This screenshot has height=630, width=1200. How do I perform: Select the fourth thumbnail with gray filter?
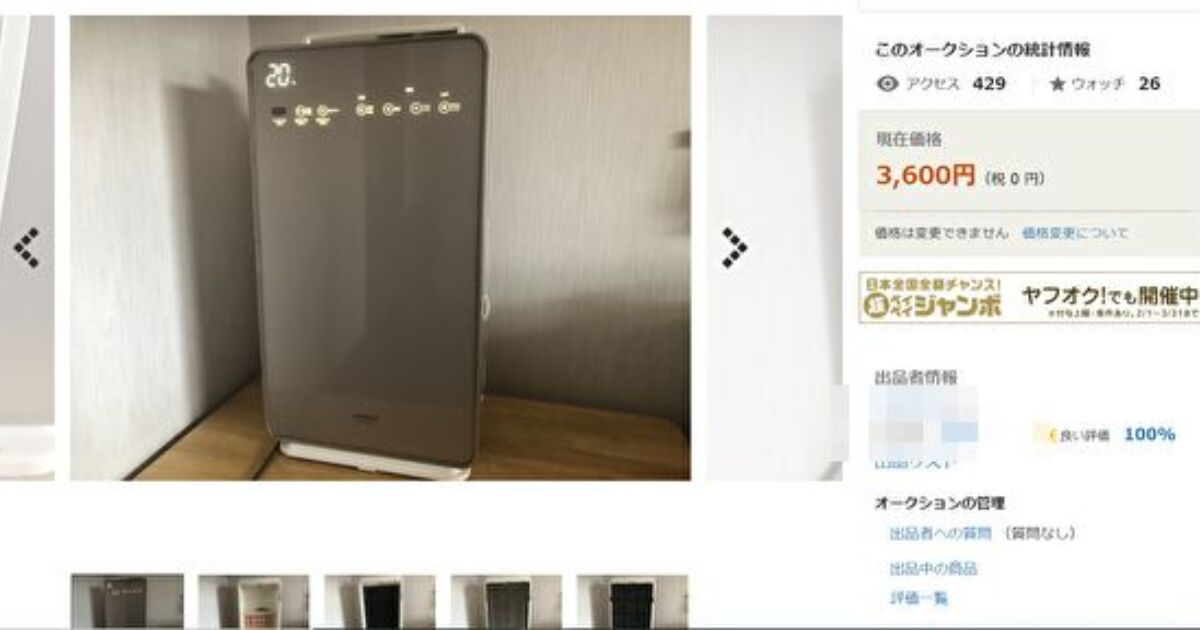[506, 601]
